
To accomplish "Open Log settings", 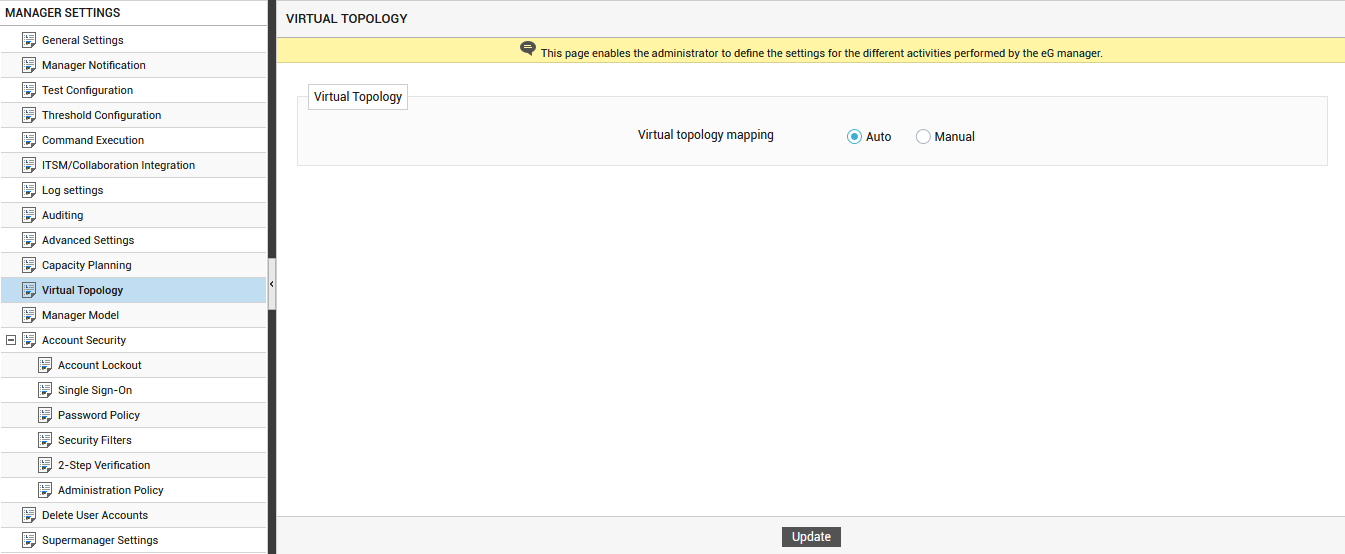I will point(72,190).
